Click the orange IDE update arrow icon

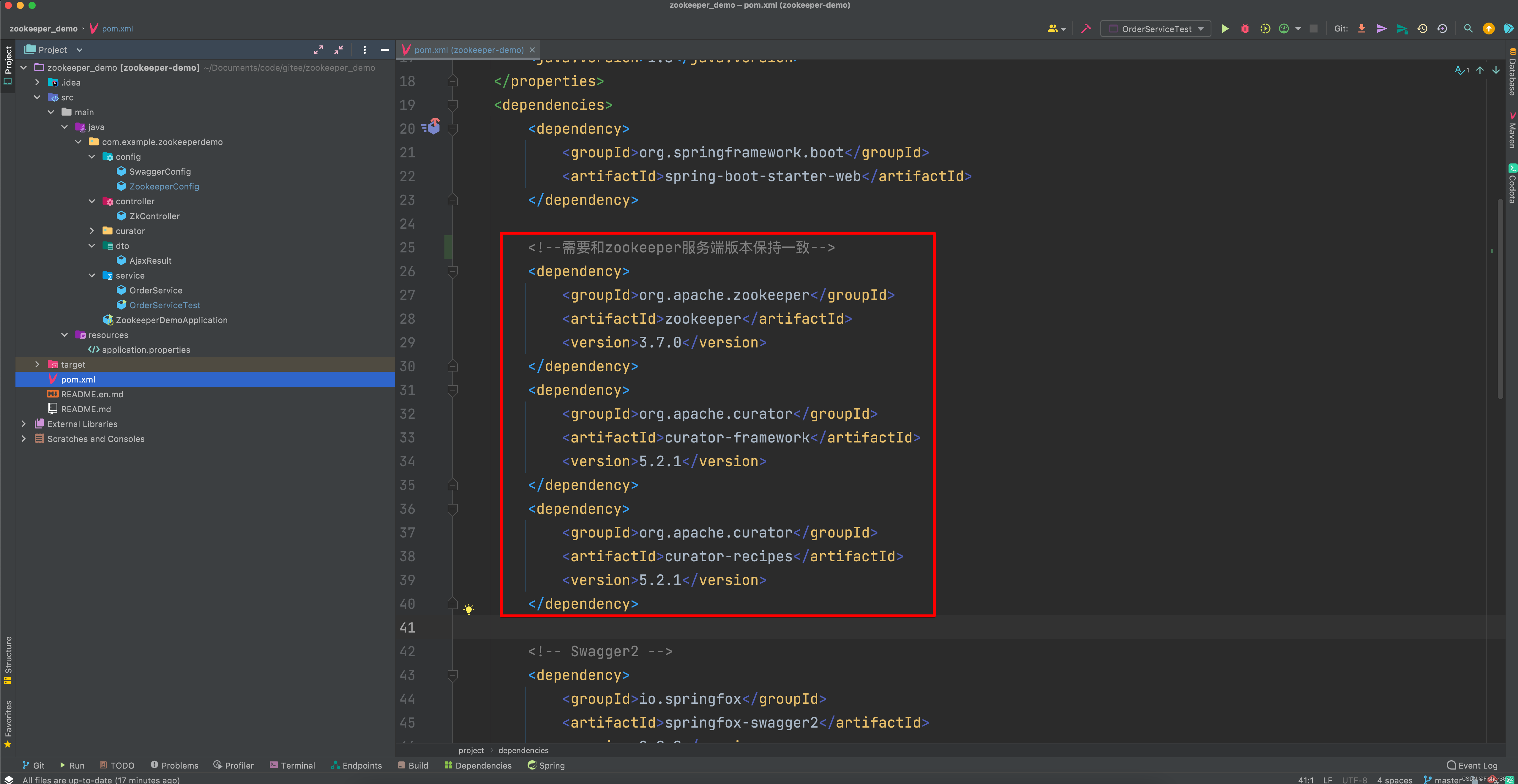pos(1489,29)
